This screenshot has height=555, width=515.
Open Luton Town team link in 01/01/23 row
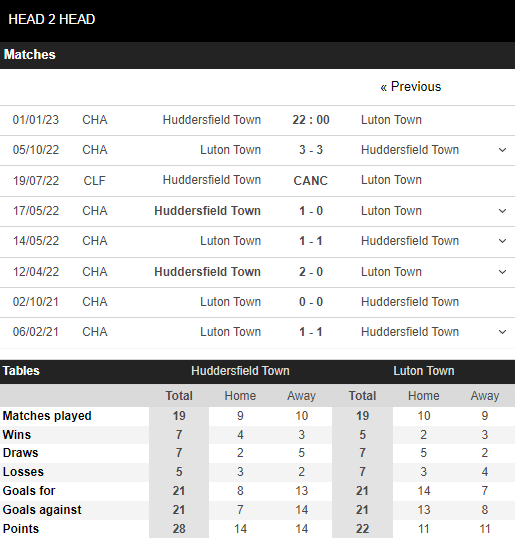(x=391, y=120)
